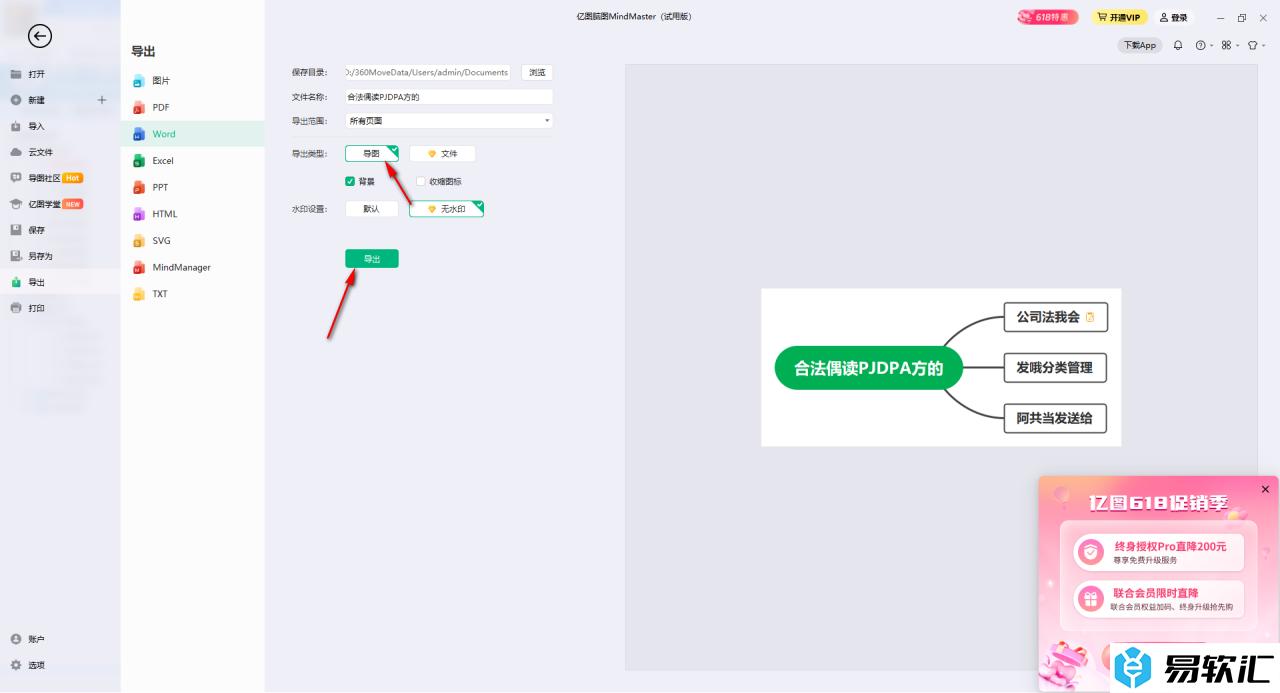Open 亿图学堂 from the sidebar
The height and width of the screenshot is (693, 1280).
(x=60, y=204)
